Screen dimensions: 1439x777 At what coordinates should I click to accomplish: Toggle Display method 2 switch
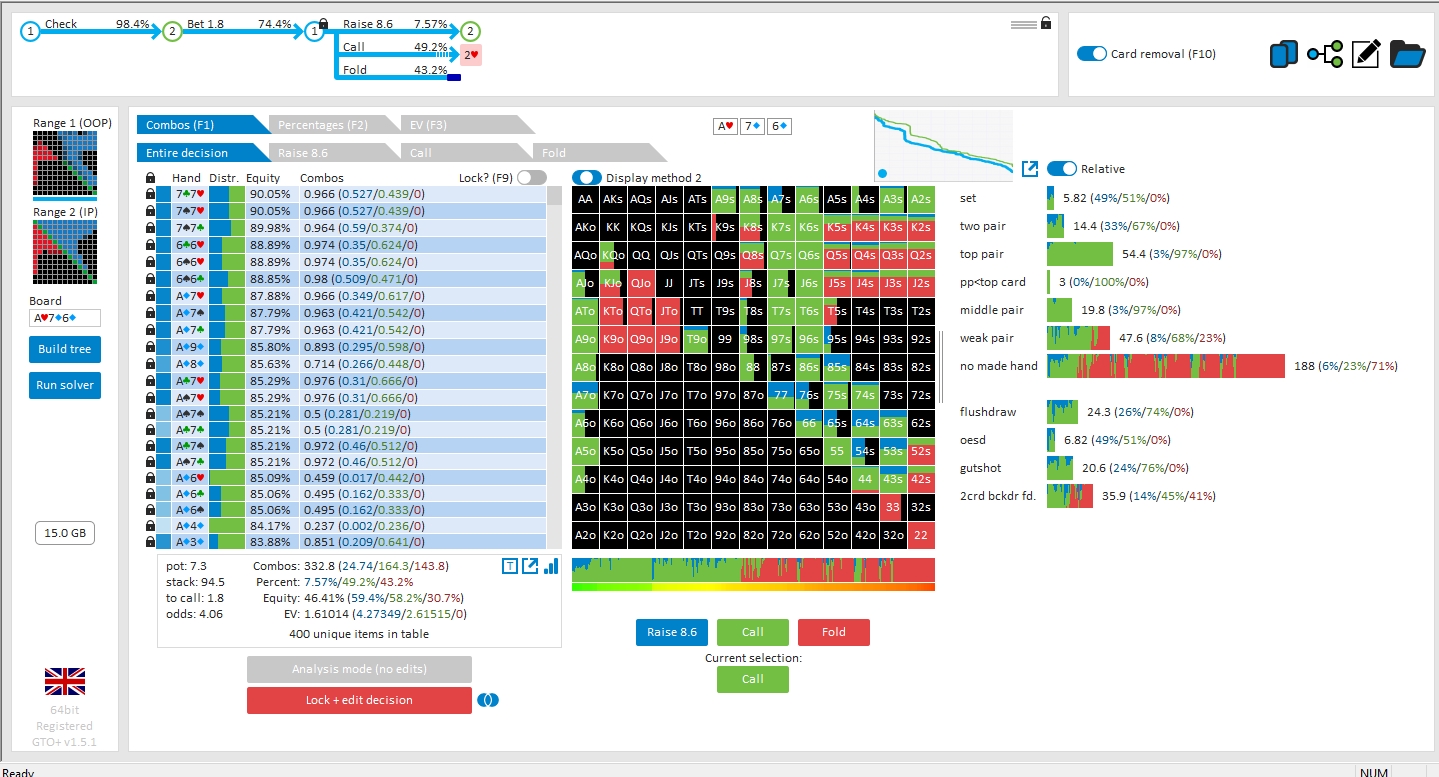tap(586, 177)
